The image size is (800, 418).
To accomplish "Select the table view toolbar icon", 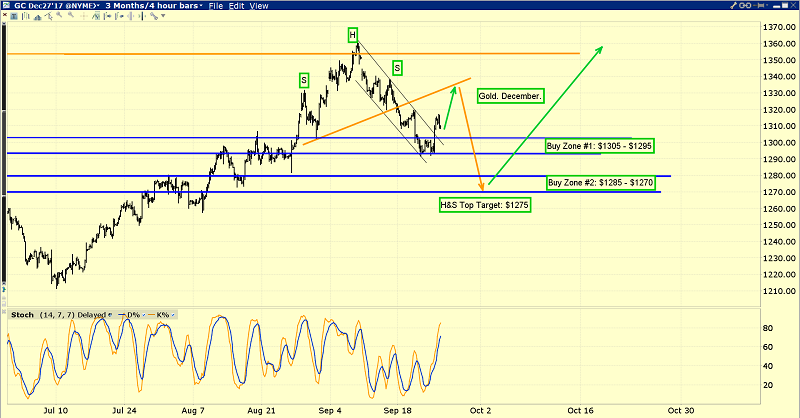I will [x=14, y=16].
